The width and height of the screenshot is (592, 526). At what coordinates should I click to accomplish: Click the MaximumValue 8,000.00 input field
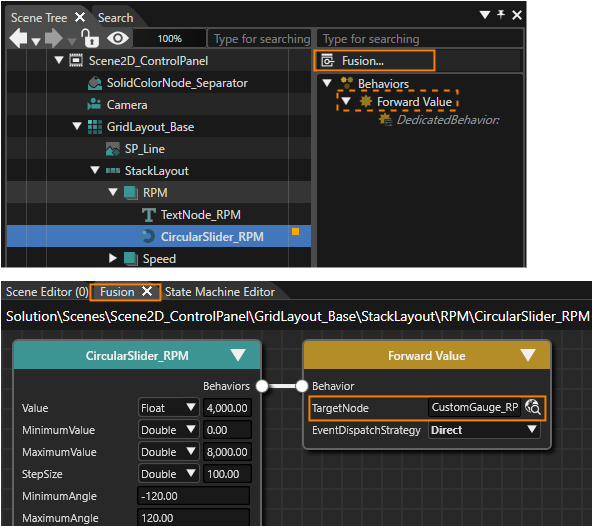tap(227, 452)
